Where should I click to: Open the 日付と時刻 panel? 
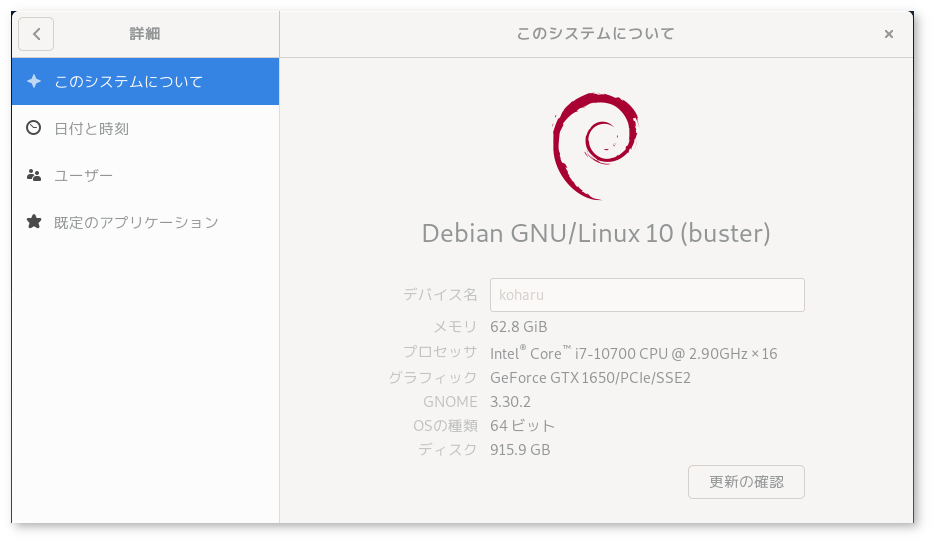[92, 128]
